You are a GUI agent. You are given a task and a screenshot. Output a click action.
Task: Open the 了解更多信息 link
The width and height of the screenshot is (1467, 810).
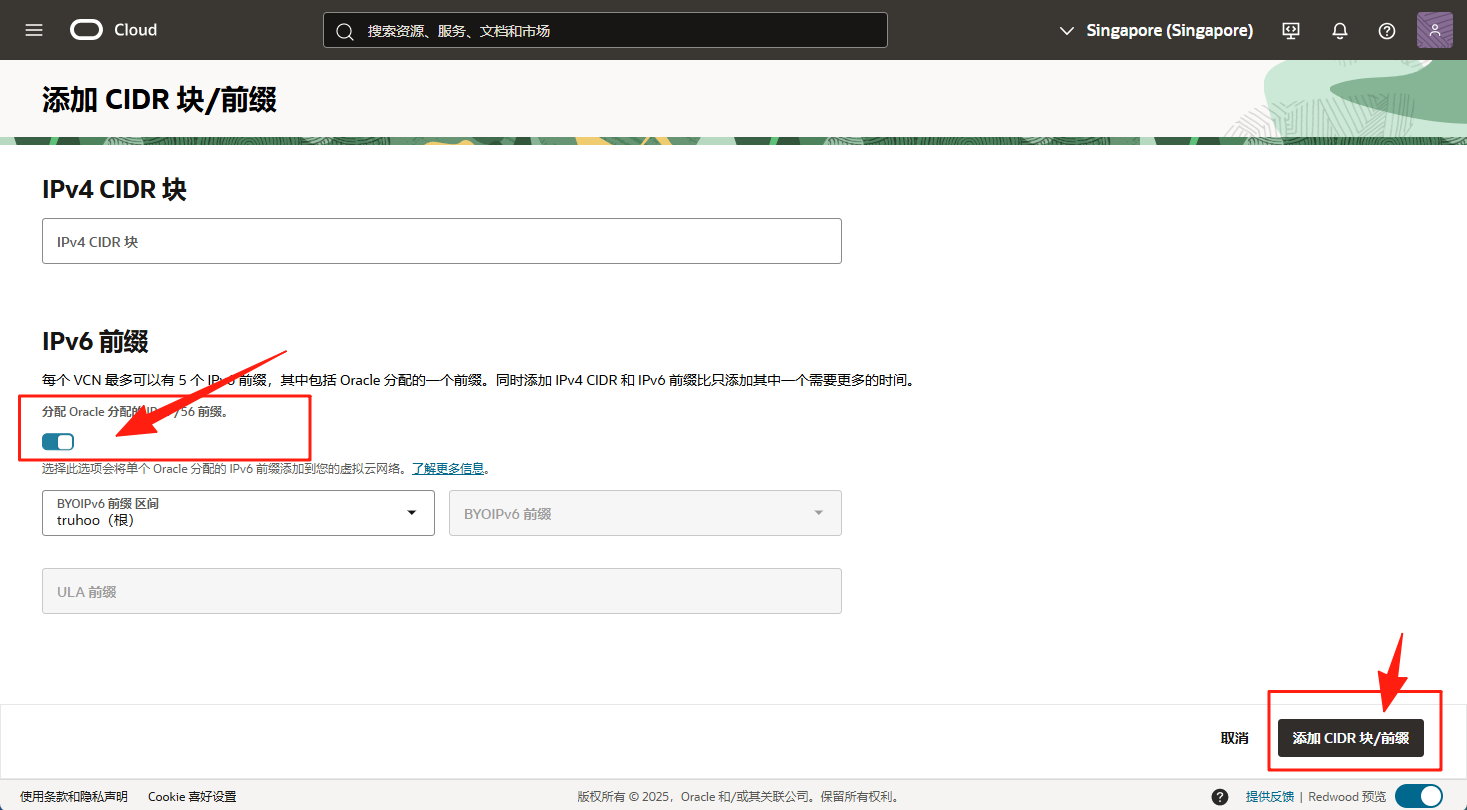coord(449,468)
